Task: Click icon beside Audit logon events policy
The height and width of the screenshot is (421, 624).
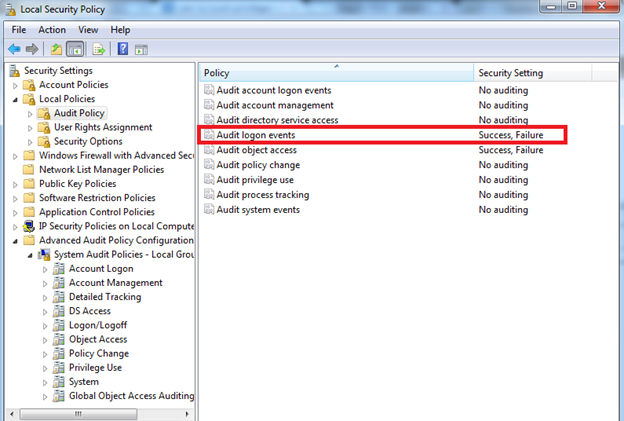Action: tap(208, 135)
